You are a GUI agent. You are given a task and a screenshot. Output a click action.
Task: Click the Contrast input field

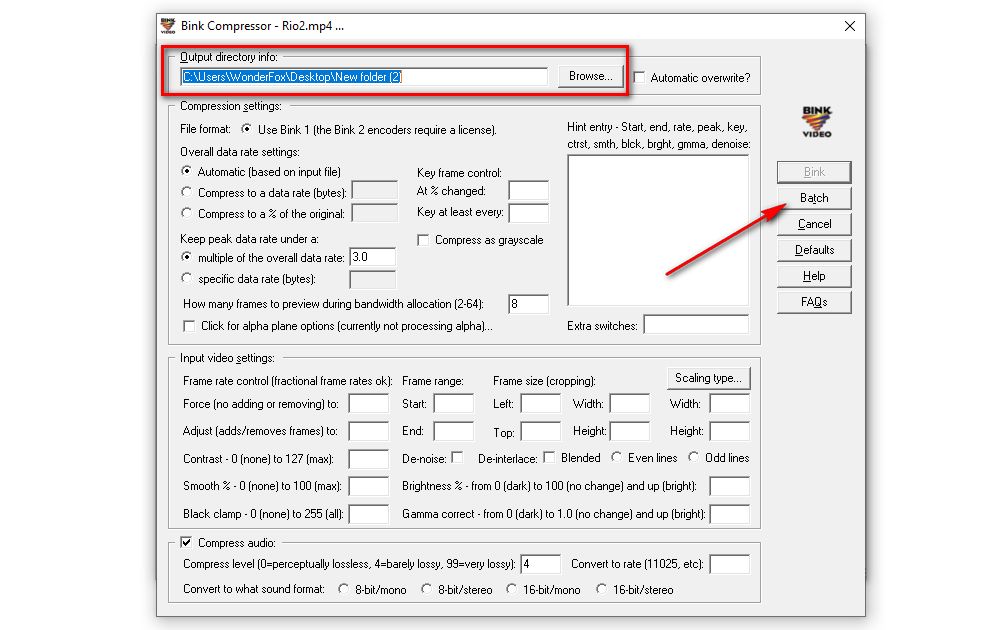368,459
